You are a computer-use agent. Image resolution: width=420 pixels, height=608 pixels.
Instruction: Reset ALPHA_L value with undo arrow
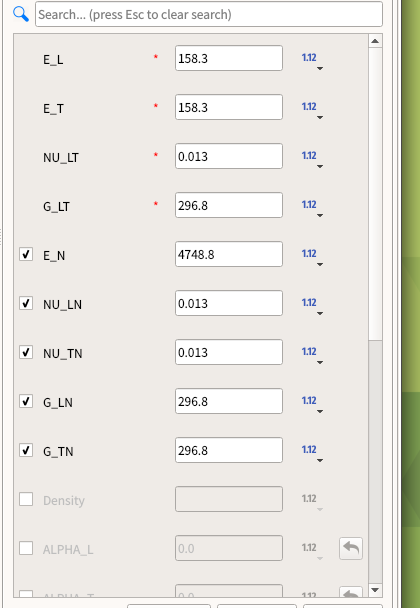(351, 548)
